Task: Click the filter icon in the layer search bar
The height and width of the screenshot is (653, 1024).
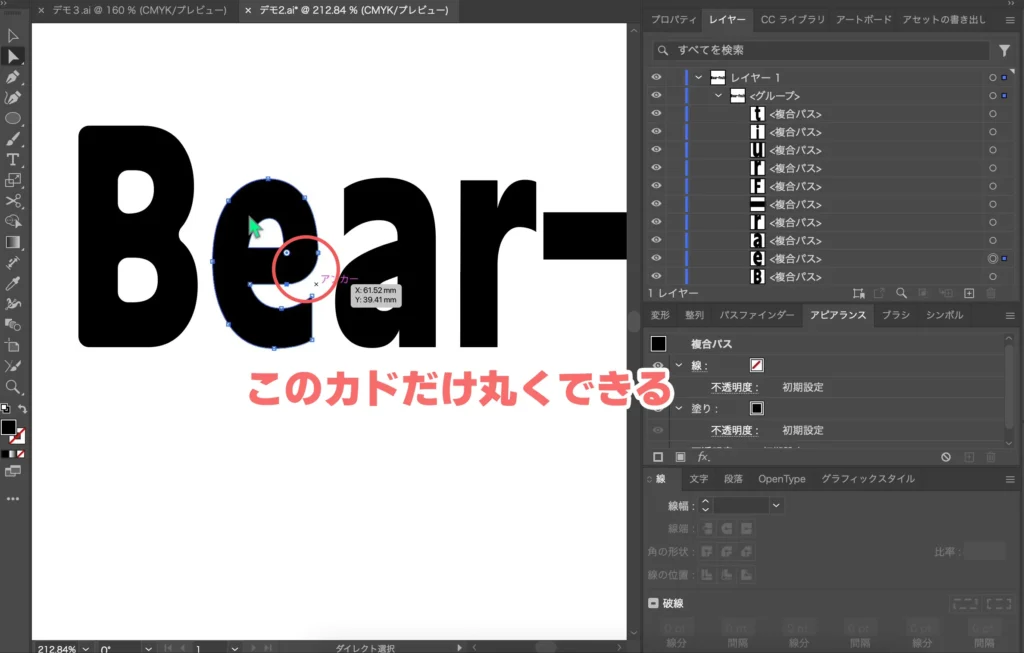Action: (x=1006, y=50)
